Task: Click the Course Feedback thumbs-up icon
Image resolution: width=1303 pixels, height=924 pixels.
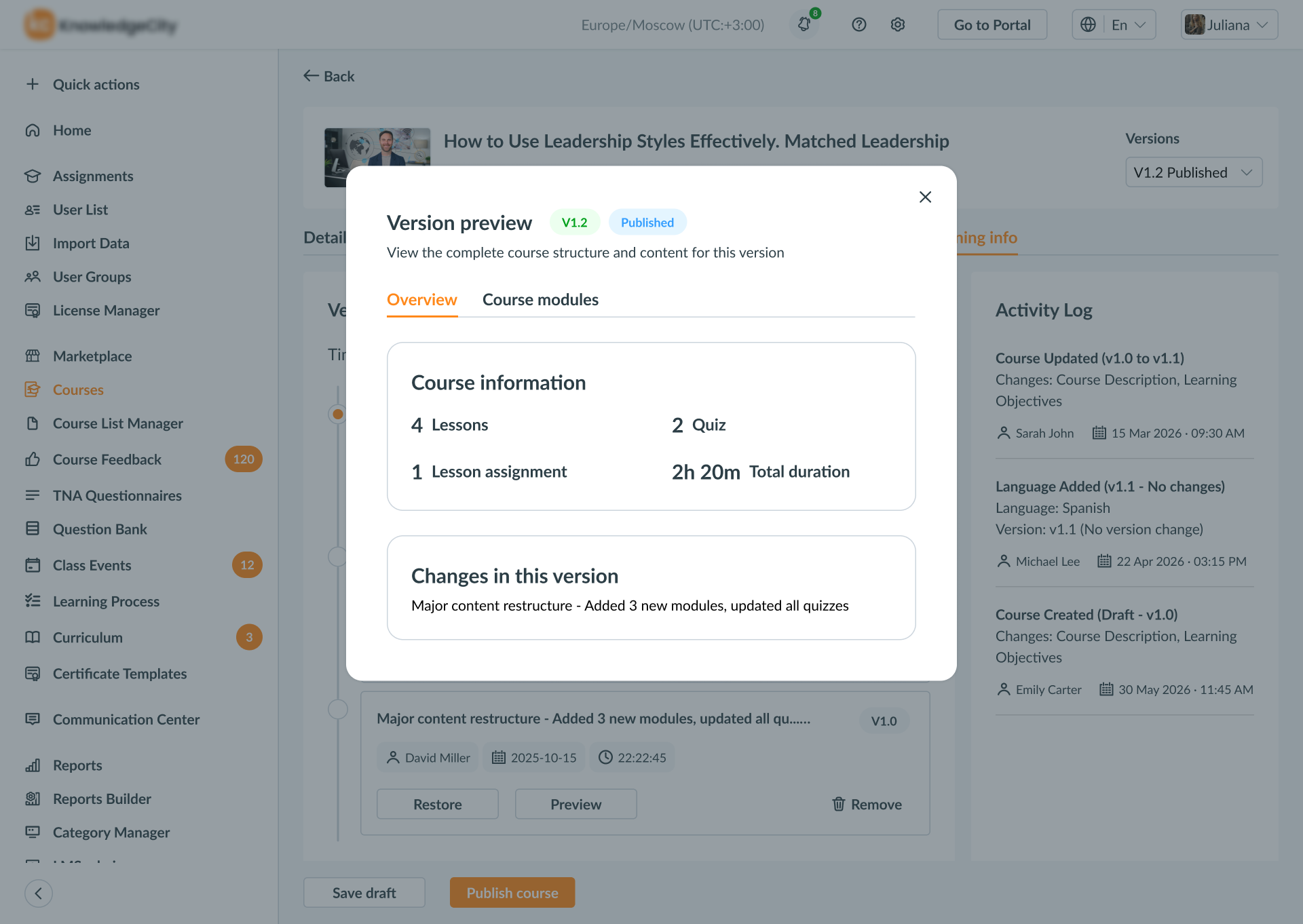Action: coord(33,459)
